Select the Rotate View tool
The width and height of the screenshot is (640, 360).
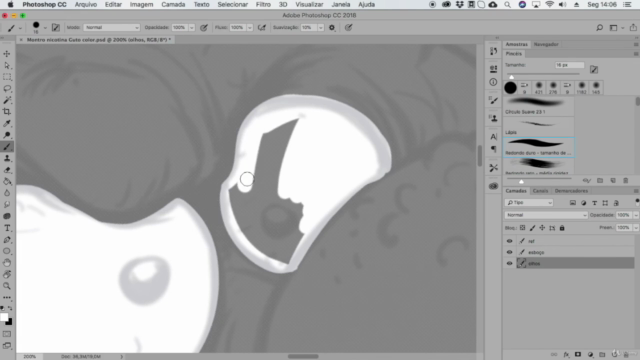7,274
